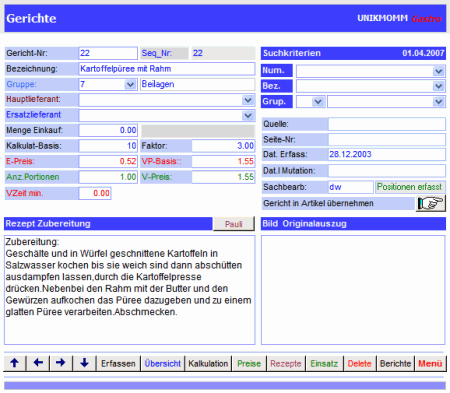
Task: Click the left arrow navigation button
Action: pyautogui.click(x=38, y=363)
